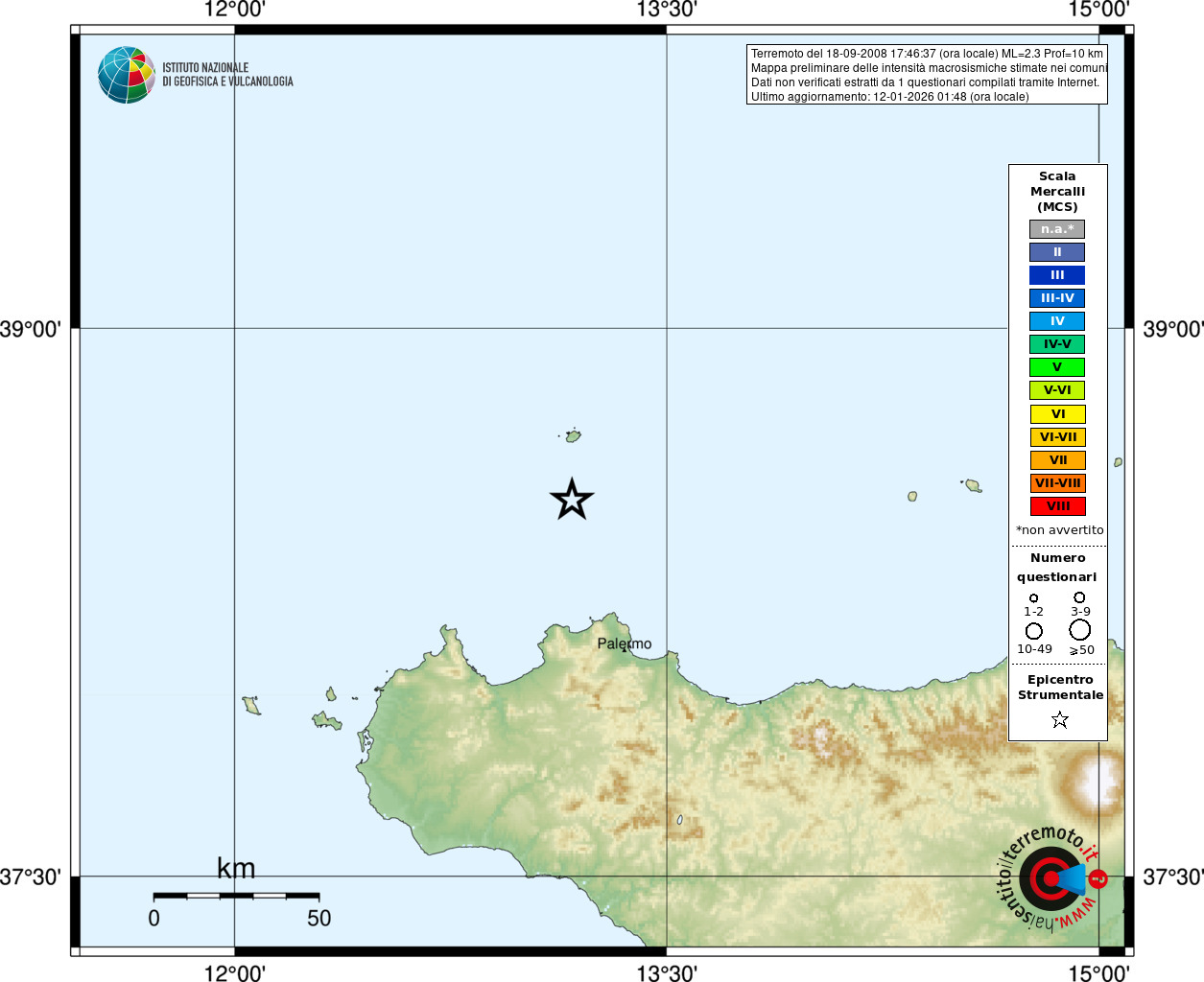
Task: Click the gray n.a.* legend swatch
Action: pos(1057,229)
